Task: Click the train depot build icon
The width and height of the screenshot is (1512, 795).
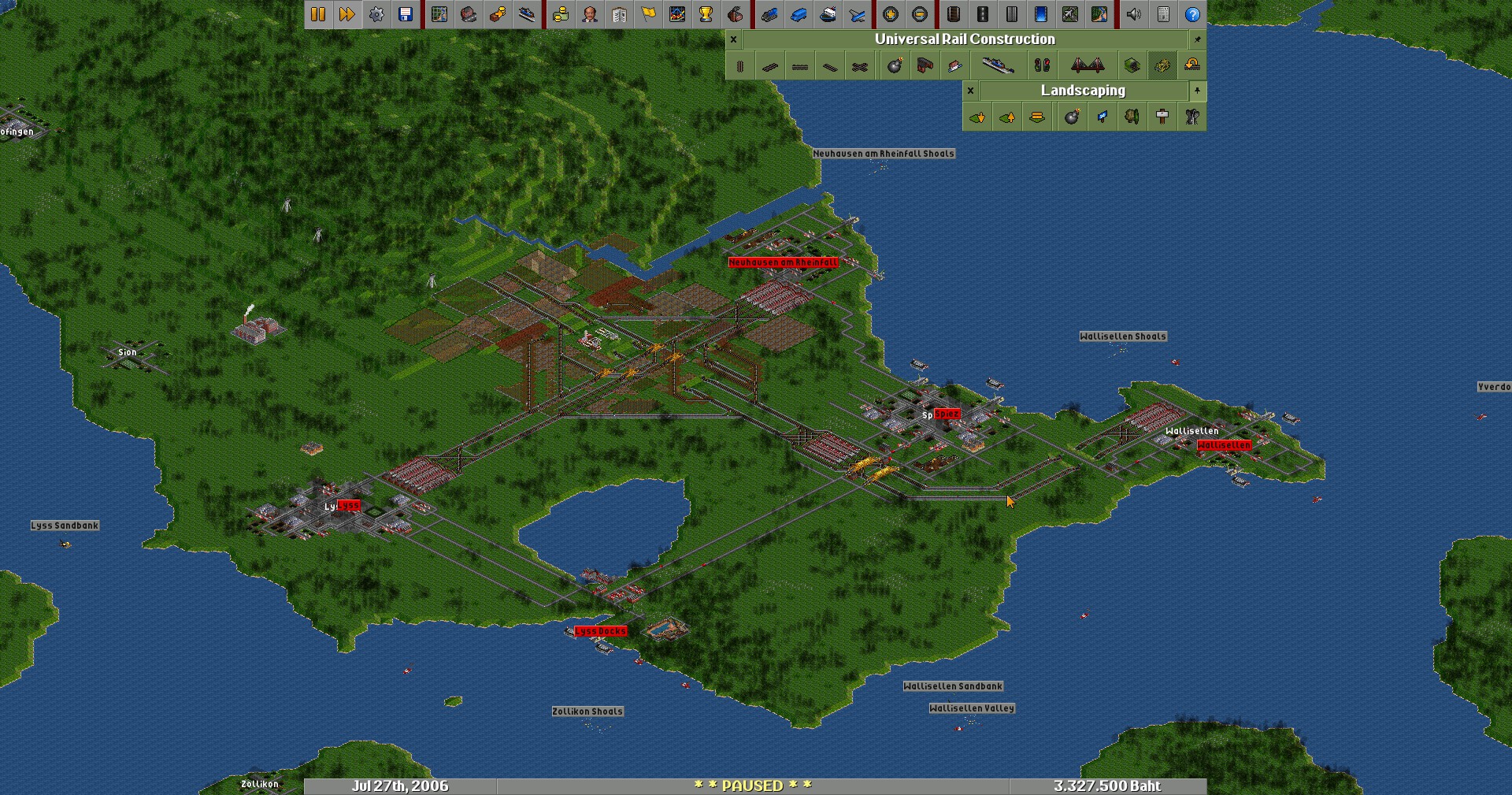Action: tap(925, 66)
